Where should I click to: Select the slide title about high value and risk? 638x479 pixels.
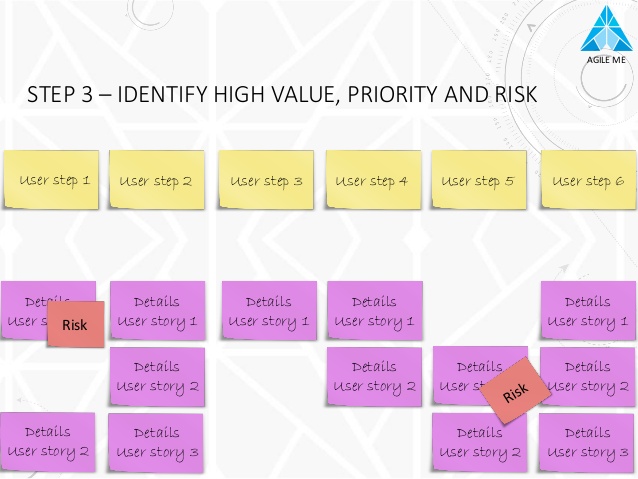click(281, 95)
